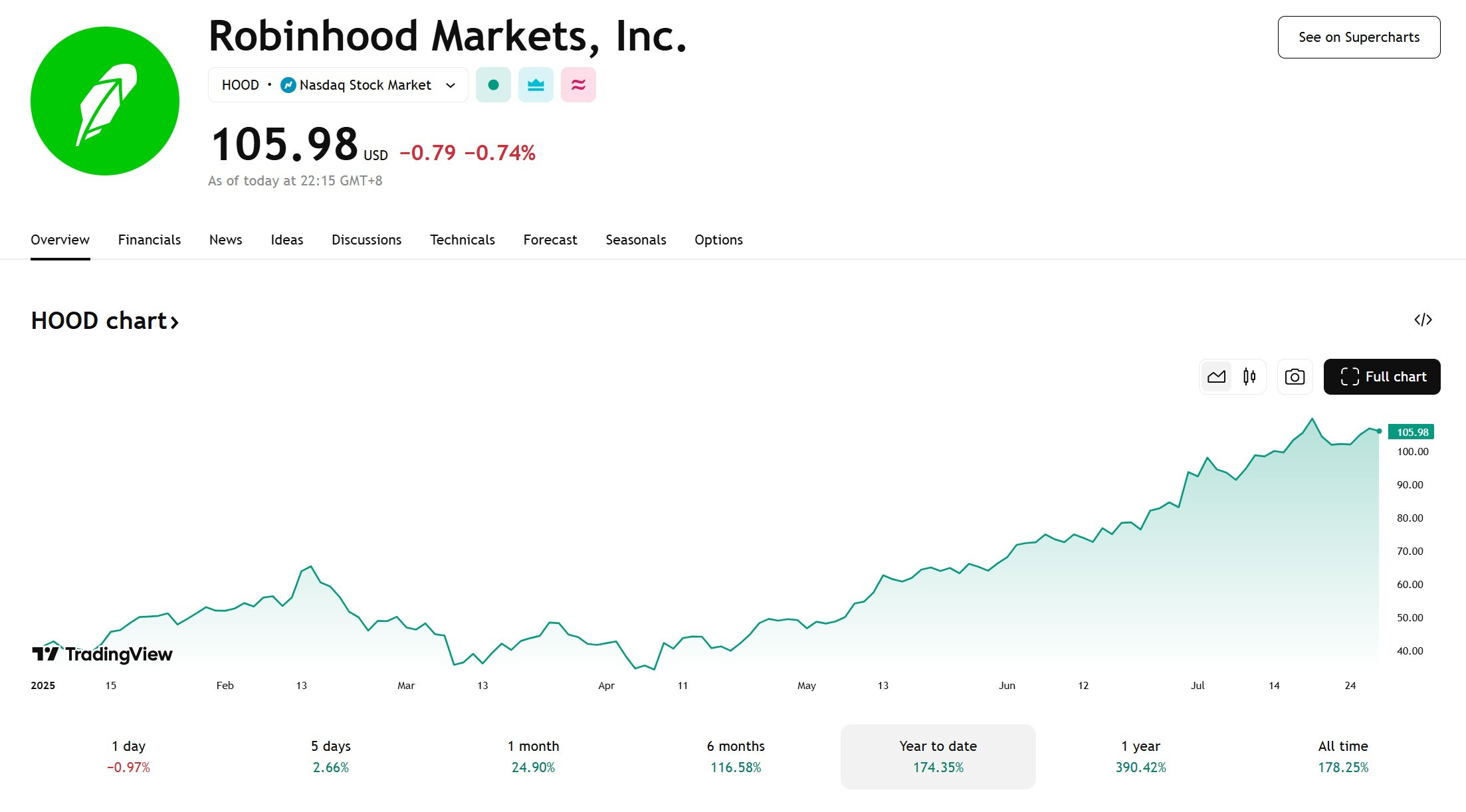
Task: Click the pink approximate-sign badge icon
Action: pos(578,85)
